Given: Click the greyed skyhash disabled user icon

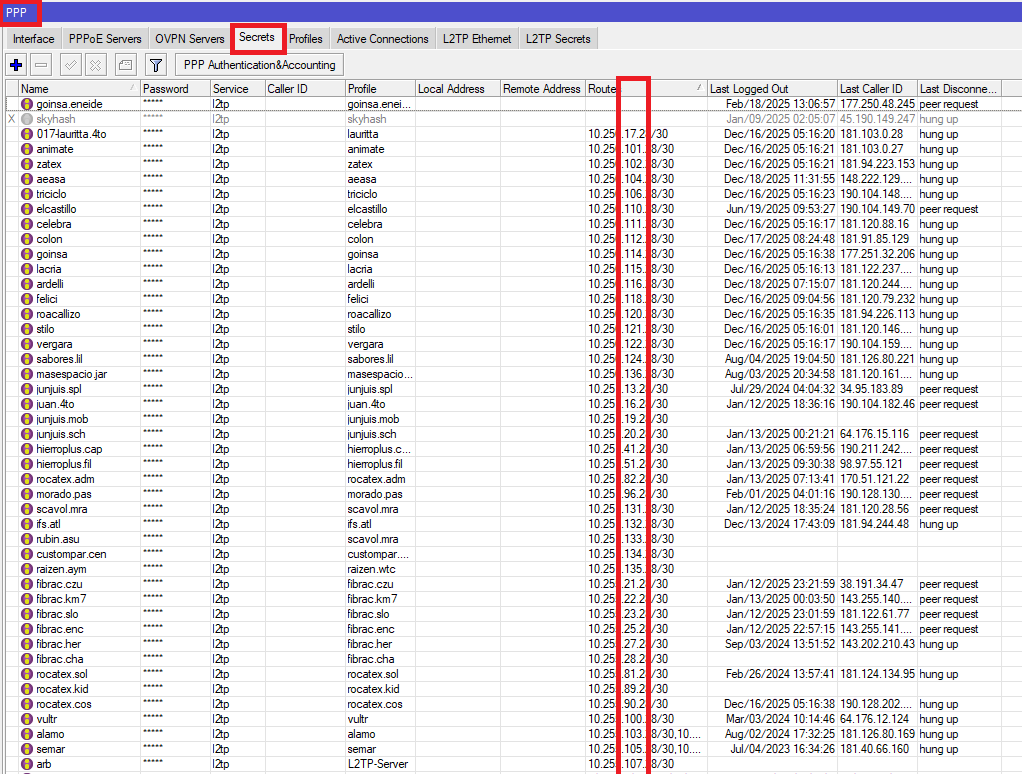Looking at the screenshot, I should (27, 119).
